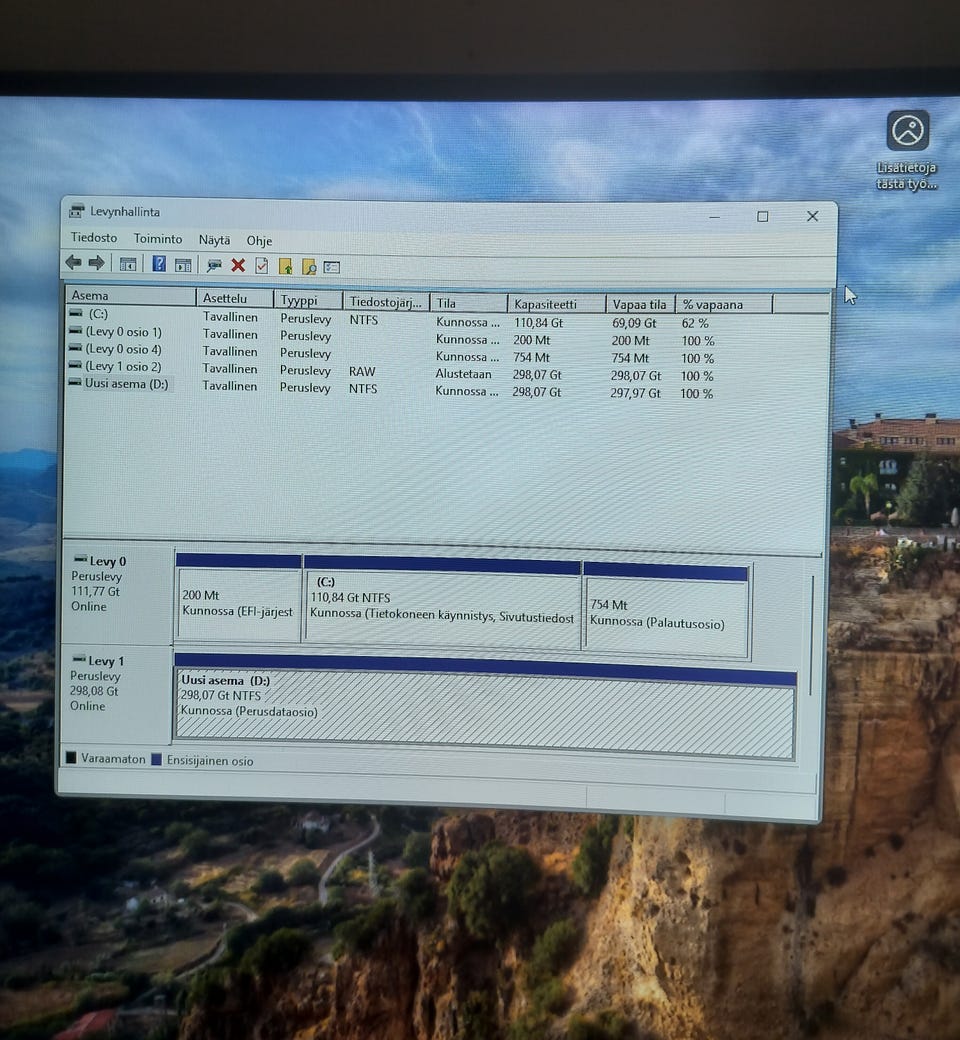The image size is (960, 1040).
Task: Toggle the console tree pane icon
Action: pos(127,264)
